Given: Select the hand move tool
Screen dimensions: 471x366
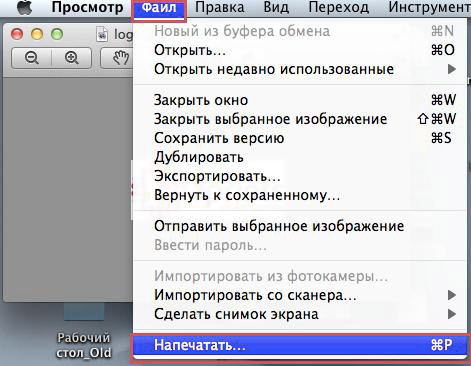Looking at the screenshot, I should pos(120,58).
